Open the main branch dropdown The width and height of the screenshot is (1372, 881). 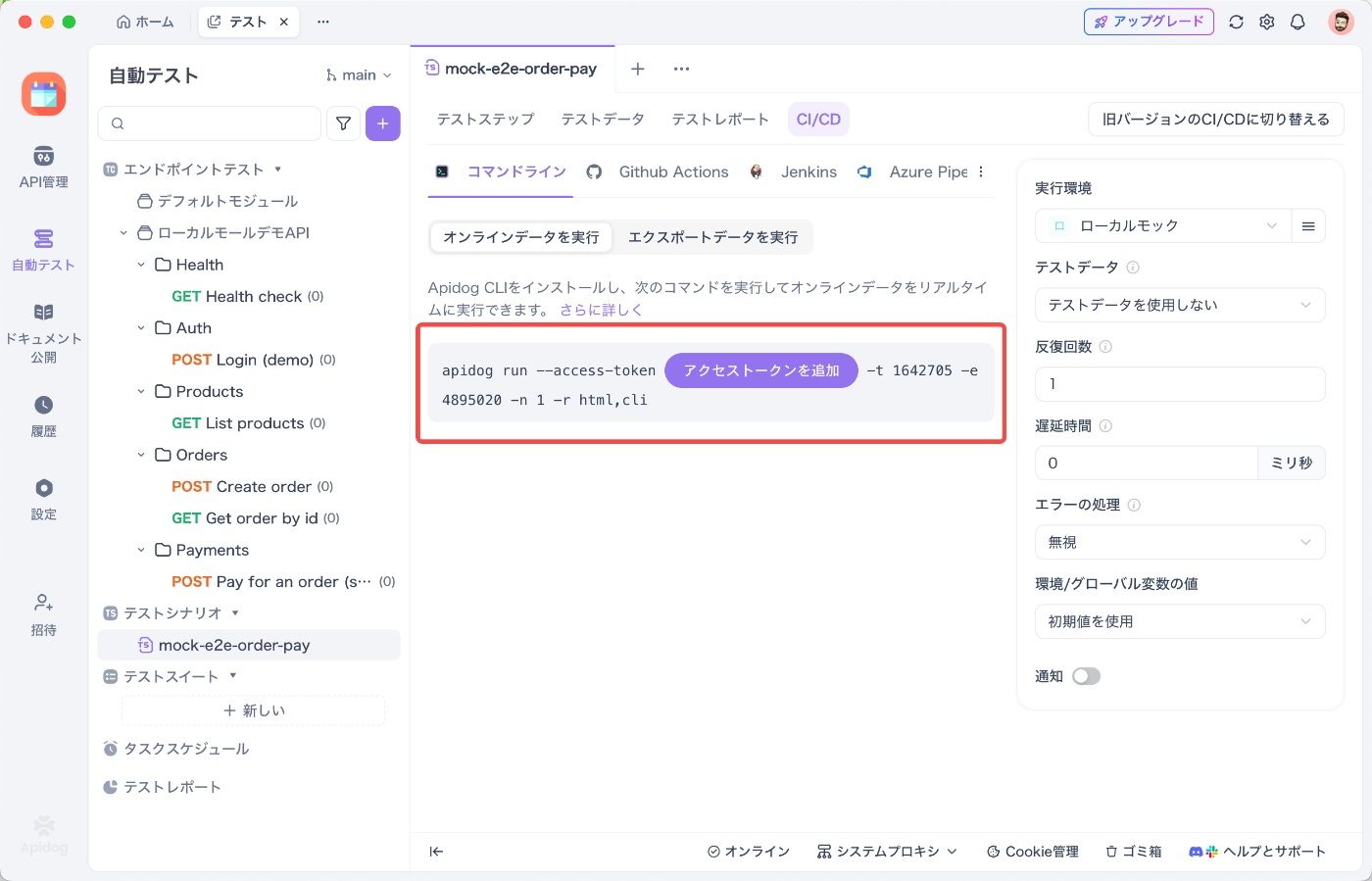(359, 75)
